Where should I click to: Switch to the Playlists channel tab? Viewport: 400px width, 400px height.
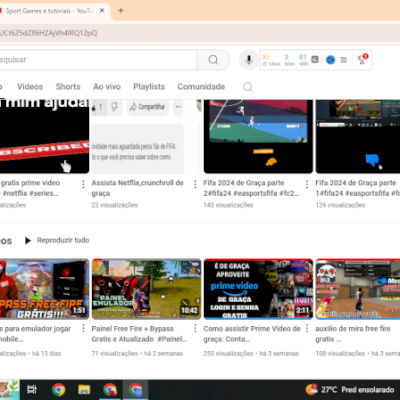149,87
